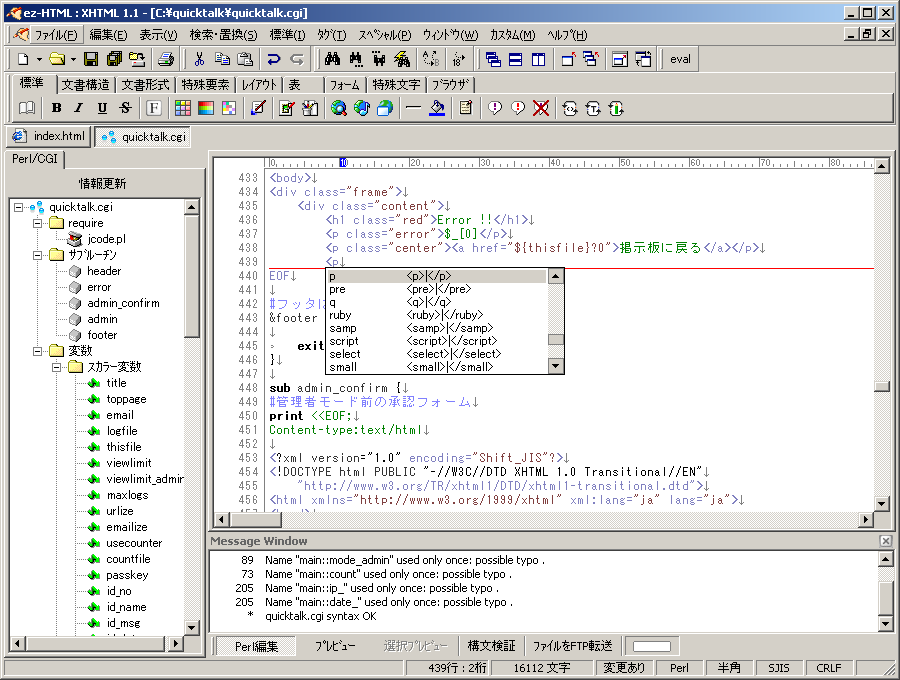Open the 編集(E) menu
Image resolution: width=900 pixels, height=680 pixels.
point(108,35)
